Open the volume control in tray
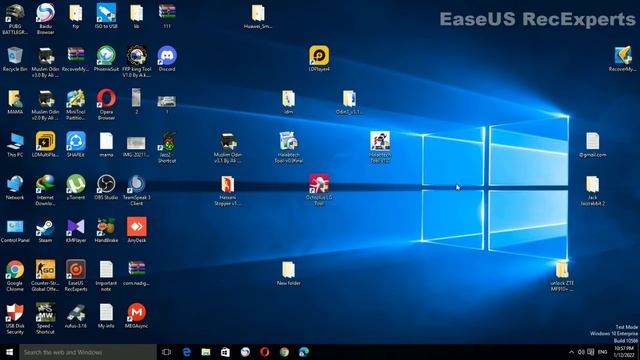Screen dimensions: 640x360 click(581, 352)
